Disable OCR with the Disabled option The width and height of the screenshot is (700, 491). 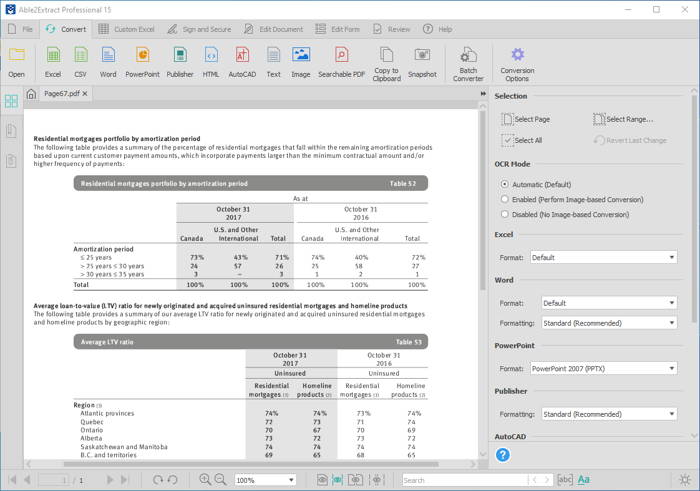pyautogui.click(x=504, y=214)
